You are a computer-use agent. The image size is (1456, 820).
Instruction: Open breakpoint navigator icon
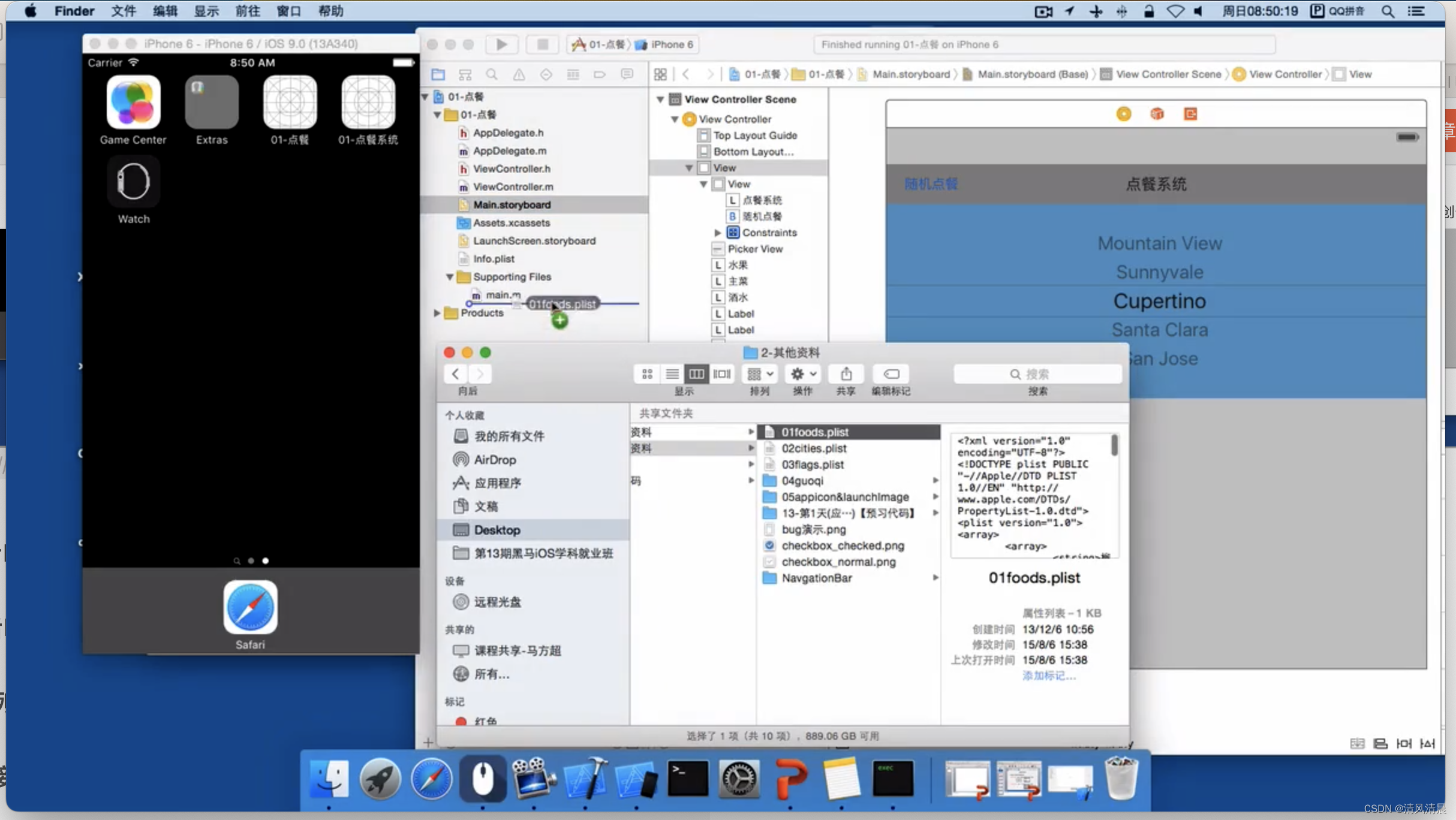coord(600,74)
